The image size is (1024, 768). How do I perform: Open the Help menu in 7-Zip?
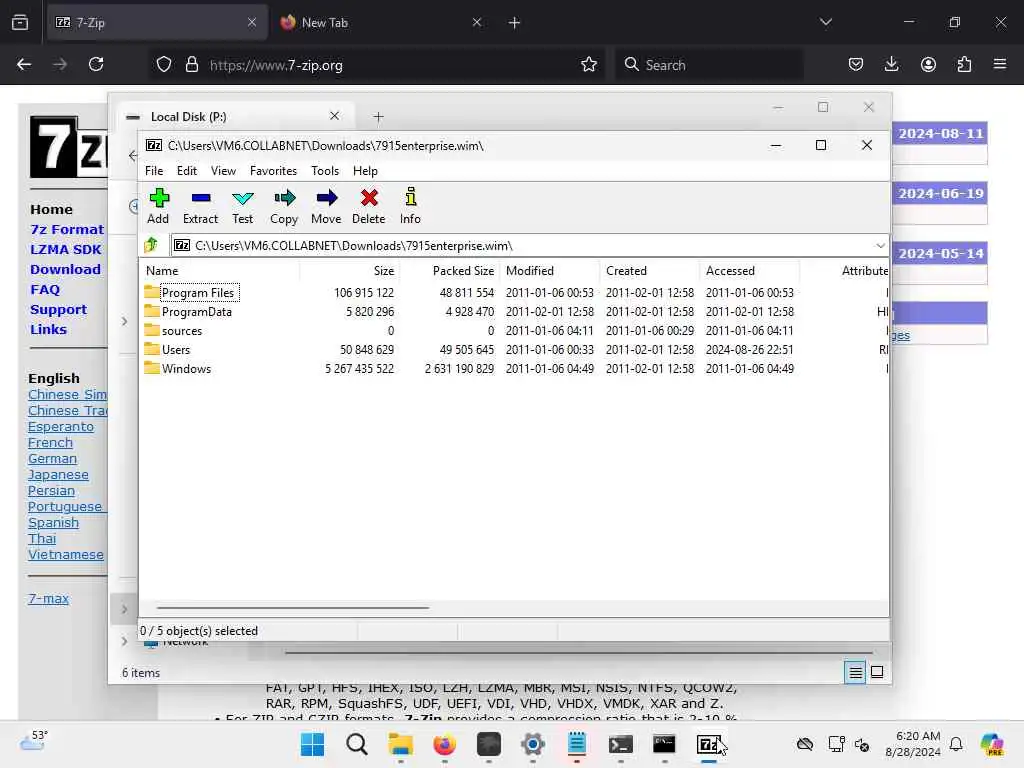(x=365, y=170)
